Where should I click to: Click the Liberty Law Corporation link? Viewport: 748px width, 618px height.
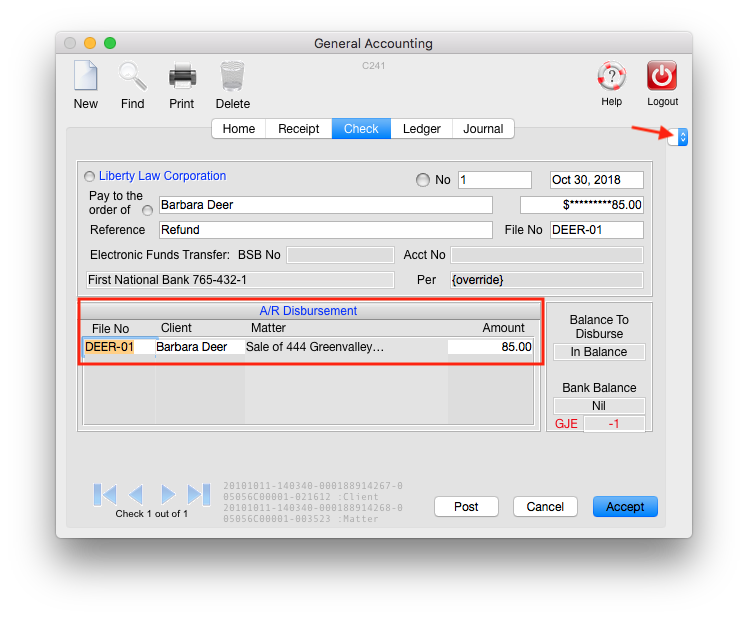(162, 176)
